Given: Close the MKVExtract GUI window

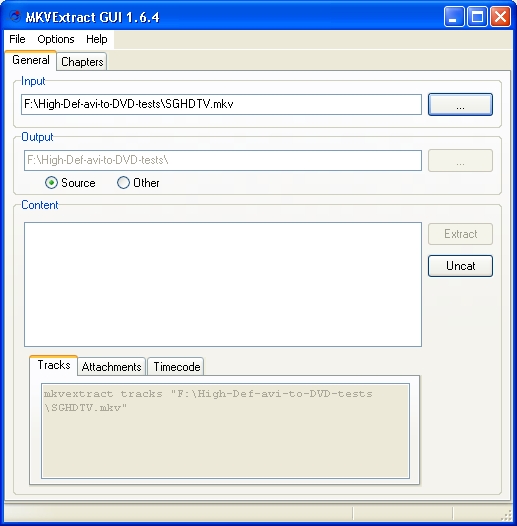Looking at the screenshot, I should click(x=500, y=16).
